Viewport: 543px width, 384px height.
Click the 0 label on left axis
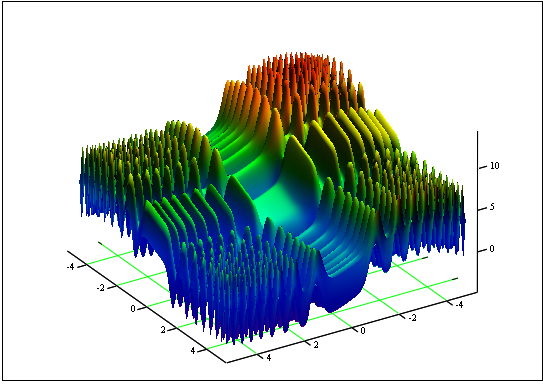(x=133, y=309)
